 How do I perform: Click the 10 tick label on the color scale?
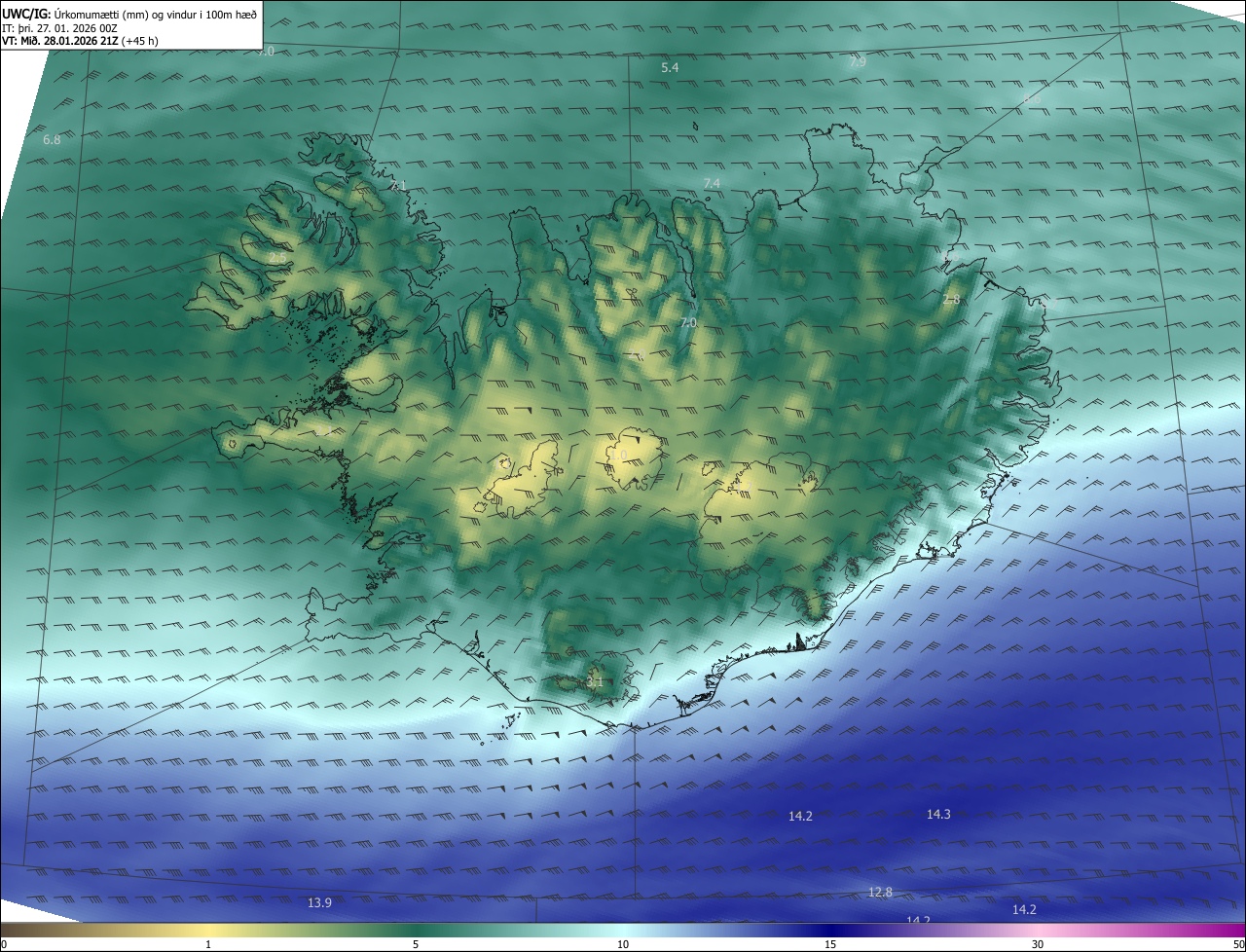coord(623,944)
